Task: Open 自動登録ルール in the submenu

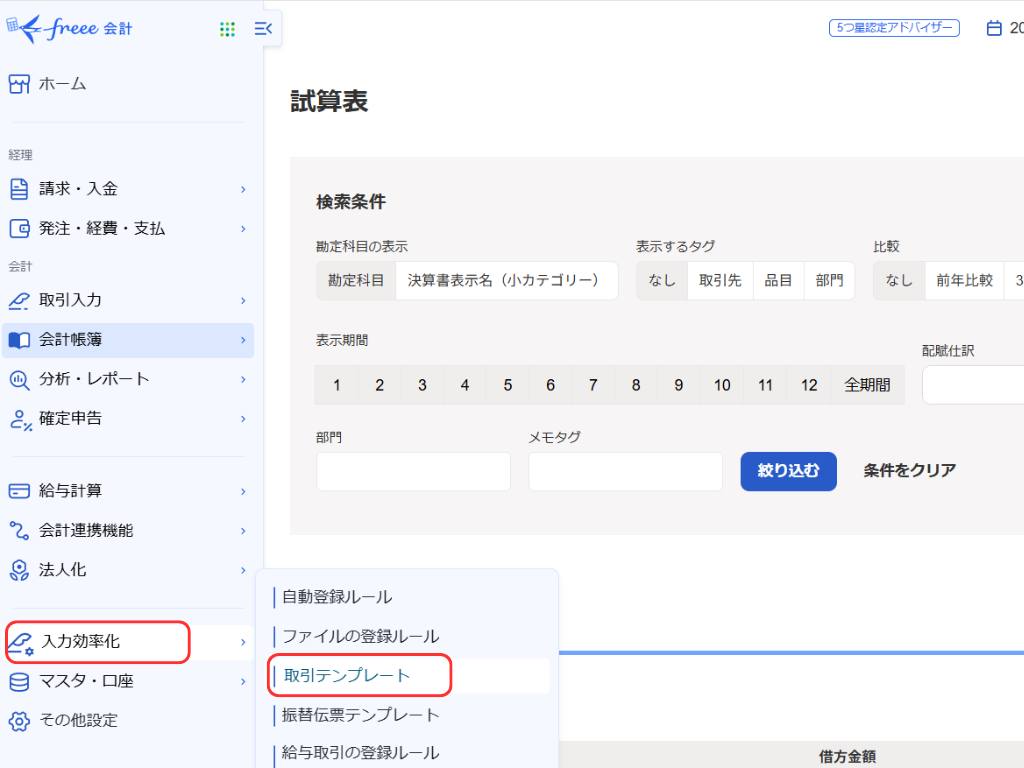Action: [x=337, y=597]
